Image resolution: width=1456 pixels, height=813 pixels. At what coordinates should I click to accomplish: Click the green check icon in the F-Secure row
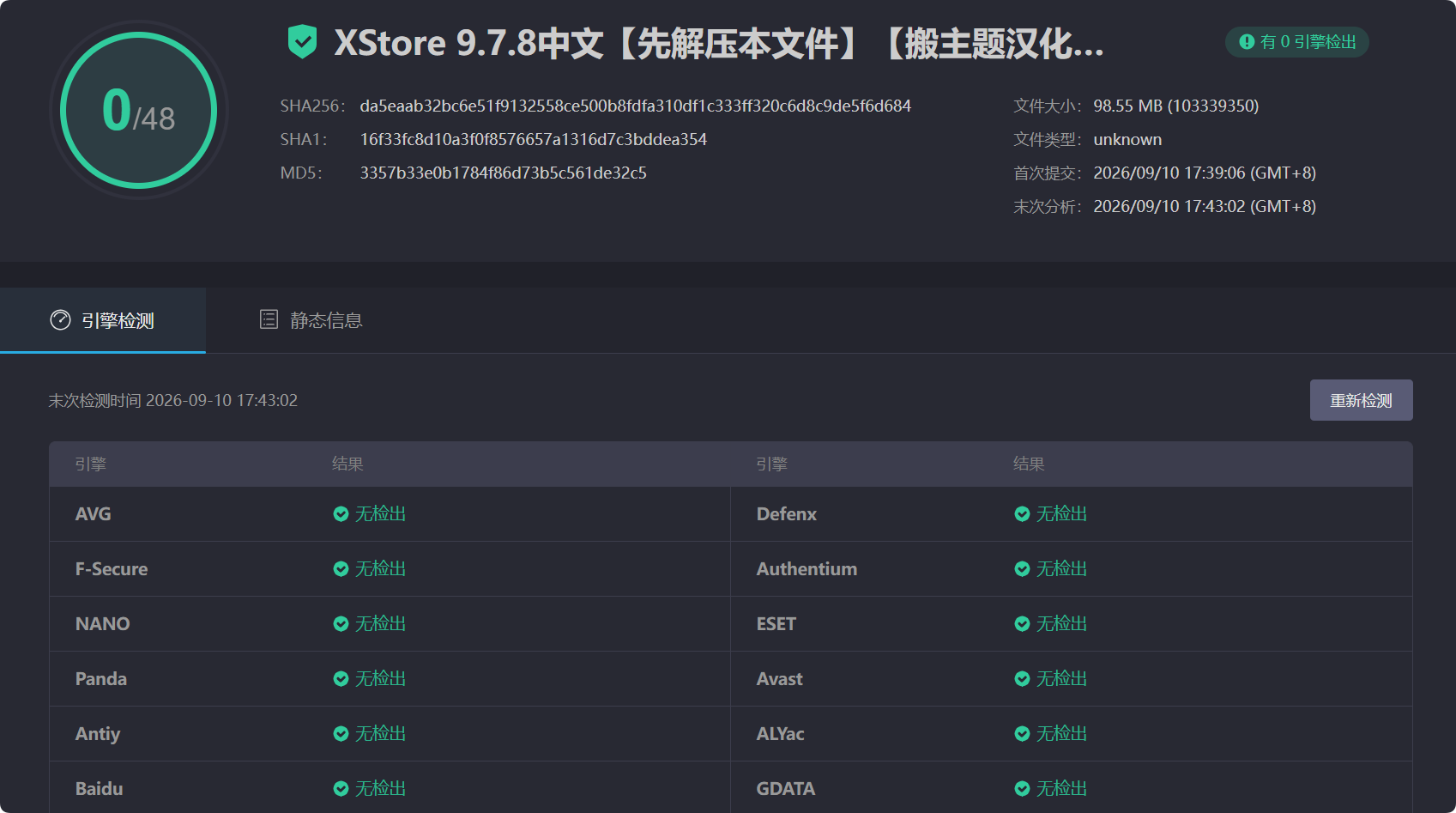pyautogui.click(x=341, y=569)
